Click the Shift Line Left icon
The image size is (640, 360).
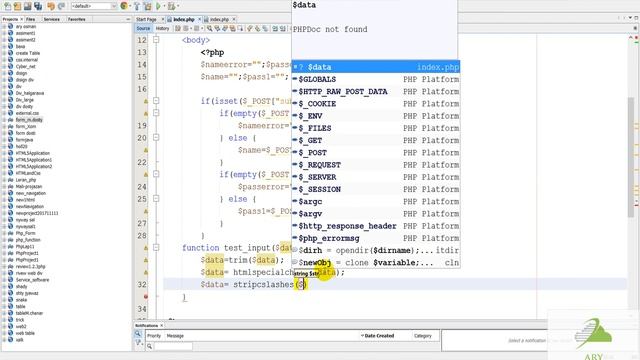(275, 28)
